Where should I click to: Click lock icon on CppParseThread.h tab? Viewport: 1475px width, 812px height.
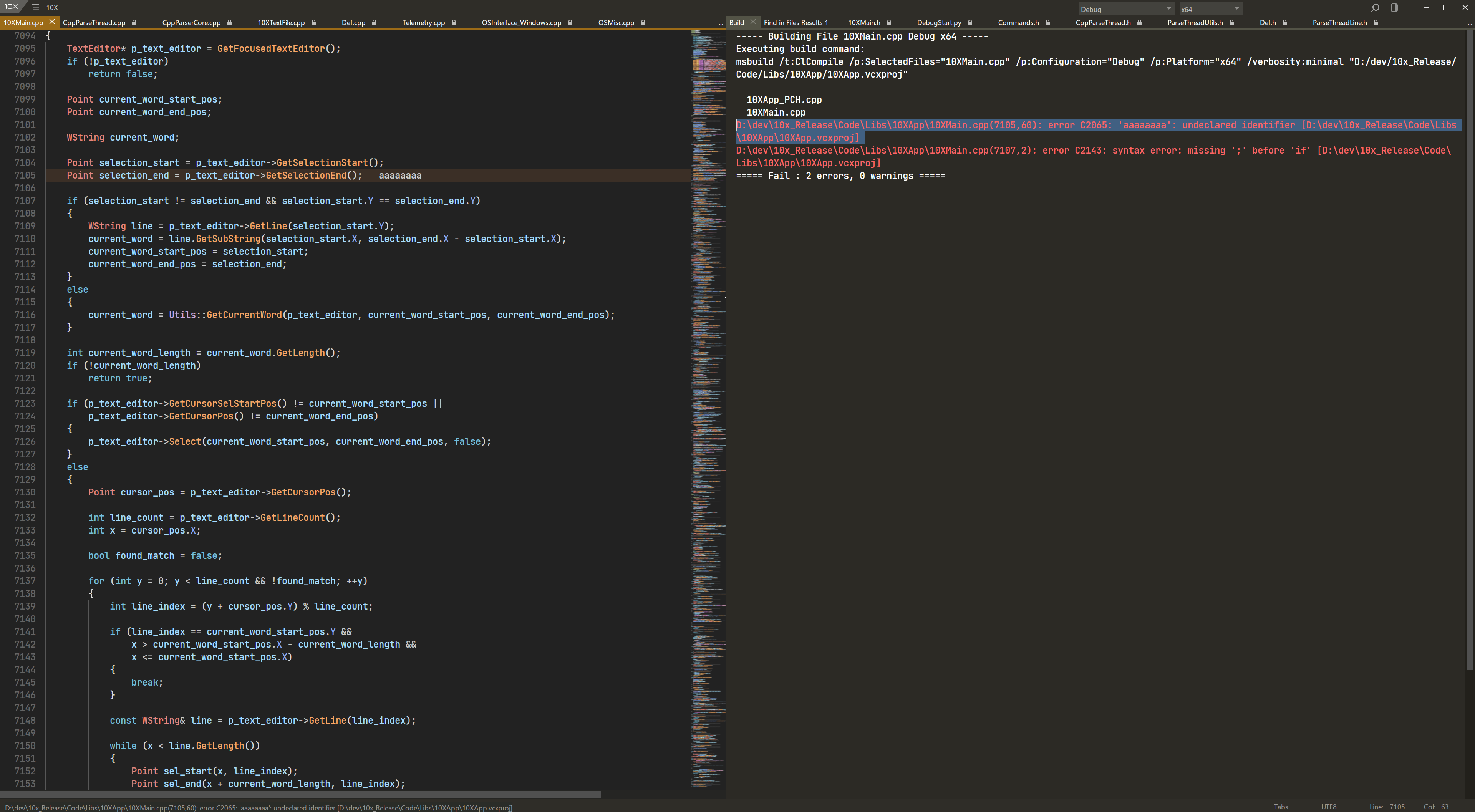(1139, 22)
